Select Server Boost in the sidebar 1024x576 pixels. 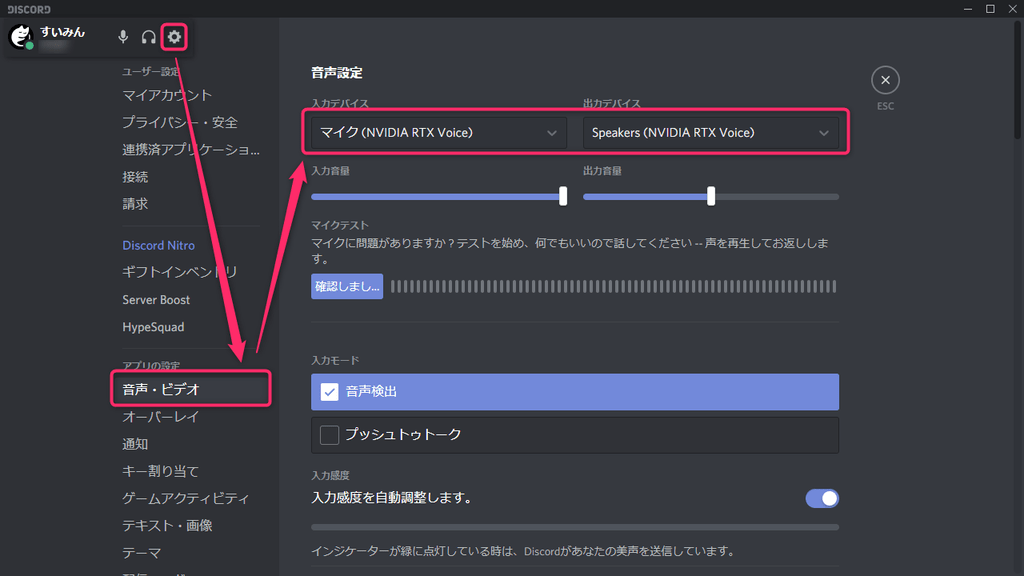coord(156,300)
